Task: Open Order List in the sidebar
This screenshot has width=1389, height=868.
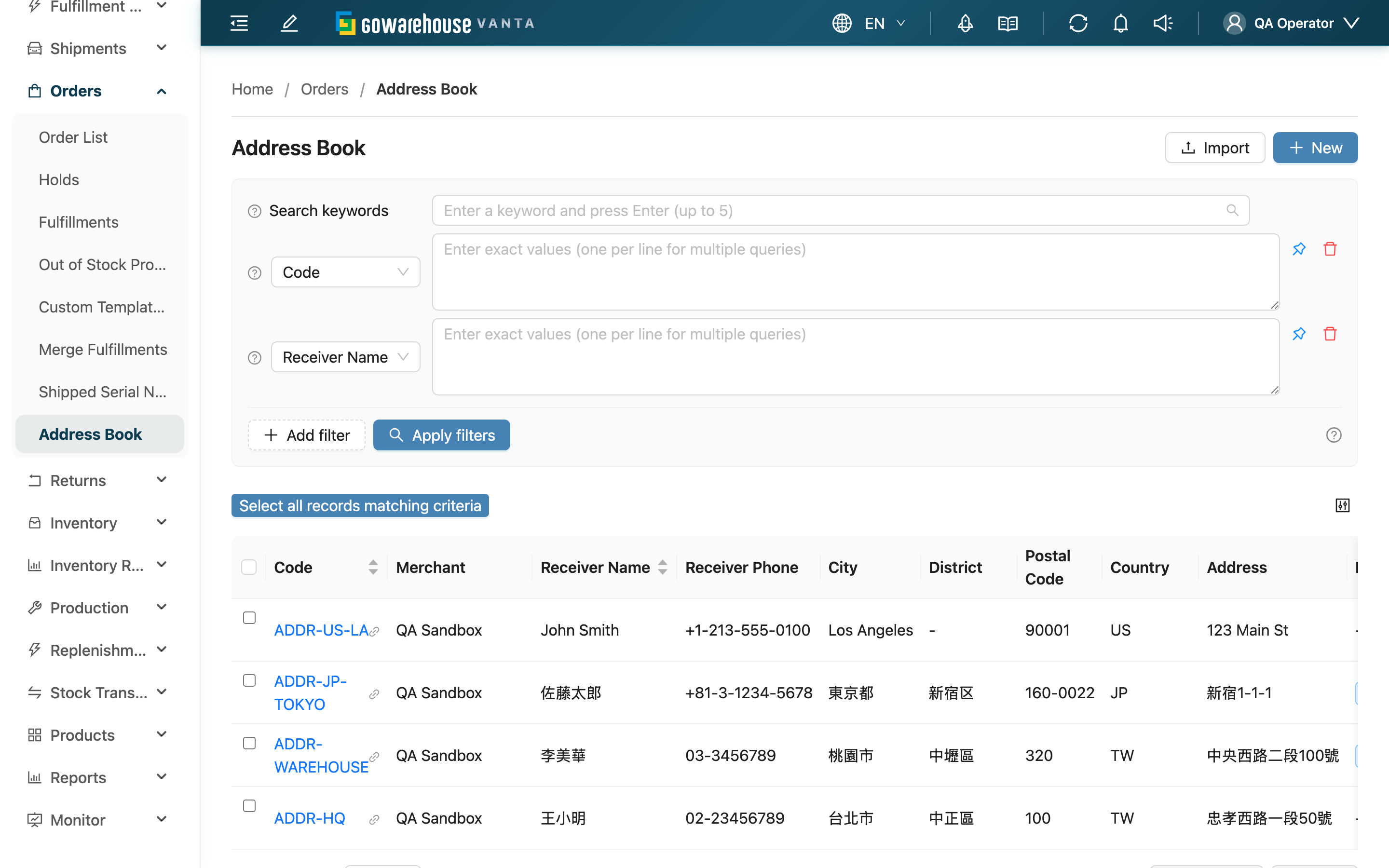Action: pyautogui.click(x=100, y=137)
